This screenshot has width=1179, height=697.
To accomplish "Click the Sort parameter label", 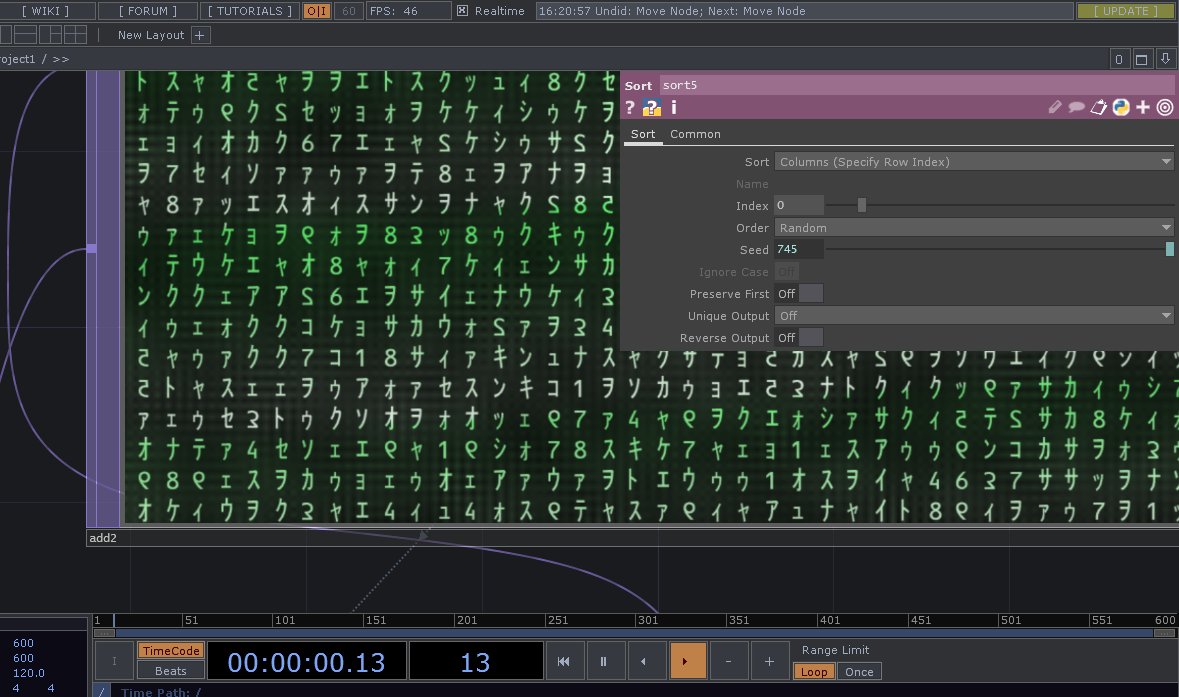I will [x=756, y=162].
